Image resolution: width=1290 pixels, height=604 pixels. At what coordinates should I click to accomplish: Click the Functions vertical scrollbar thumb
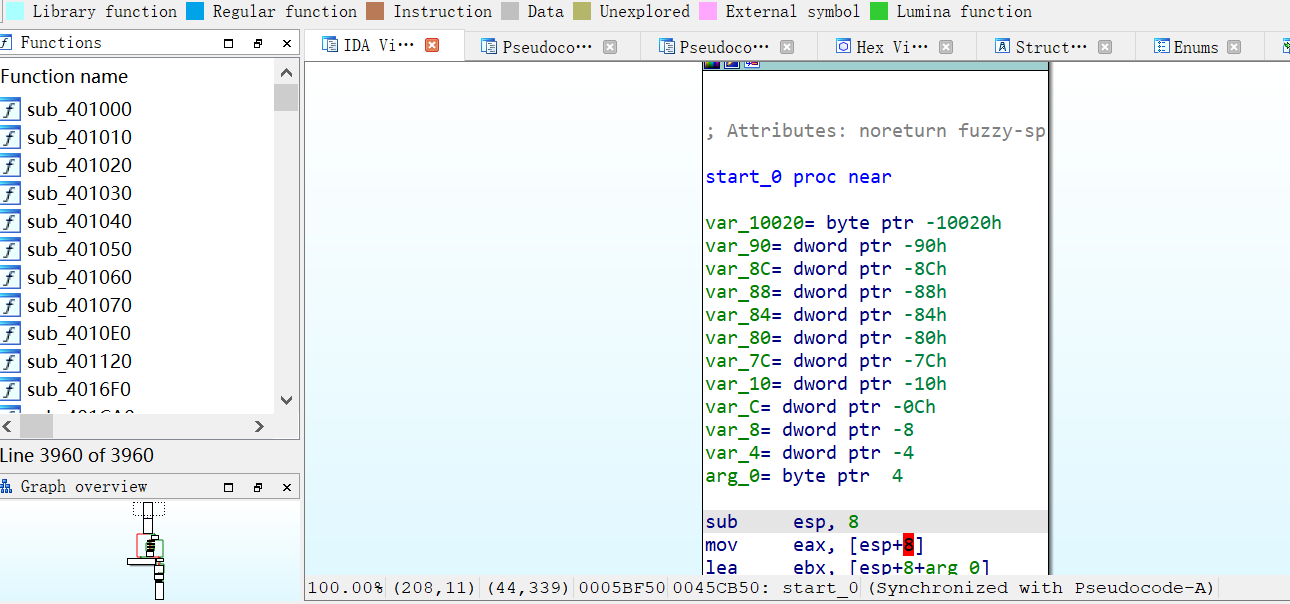[x=286, y=97]
